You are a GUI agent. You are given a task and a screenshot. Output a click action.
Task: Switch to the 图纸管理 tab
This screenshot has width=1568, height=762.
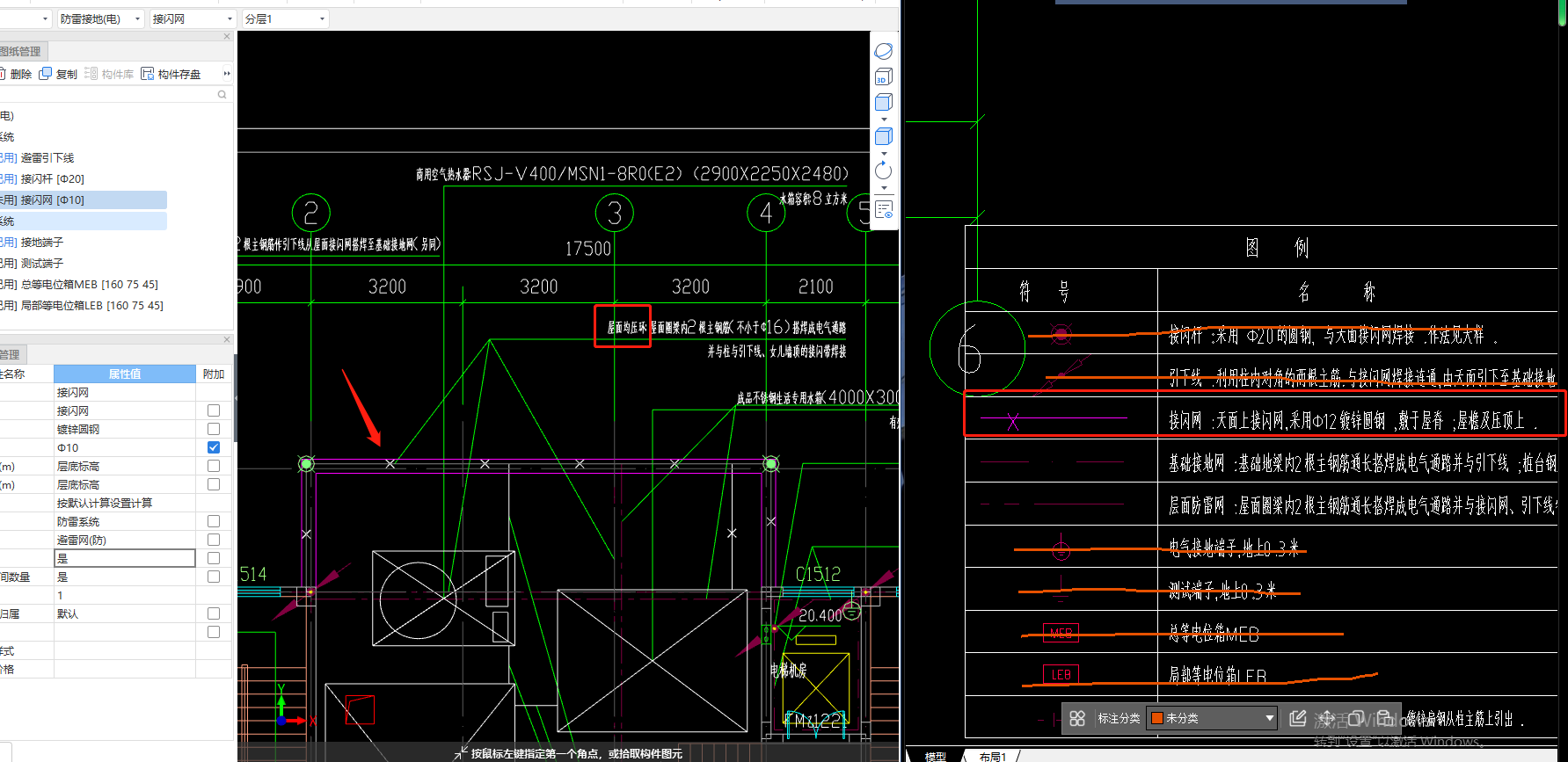coord(22,51)
